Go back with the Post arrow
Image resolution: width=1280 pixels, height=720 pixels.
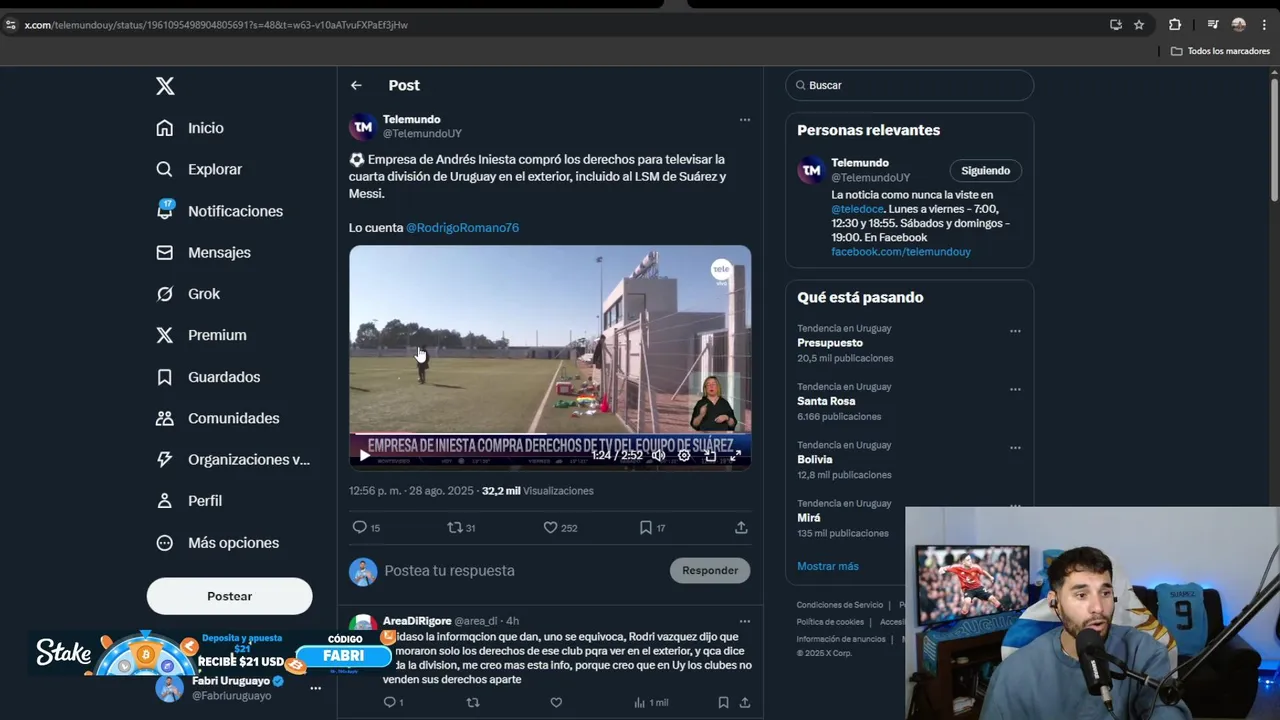(356, 86)
